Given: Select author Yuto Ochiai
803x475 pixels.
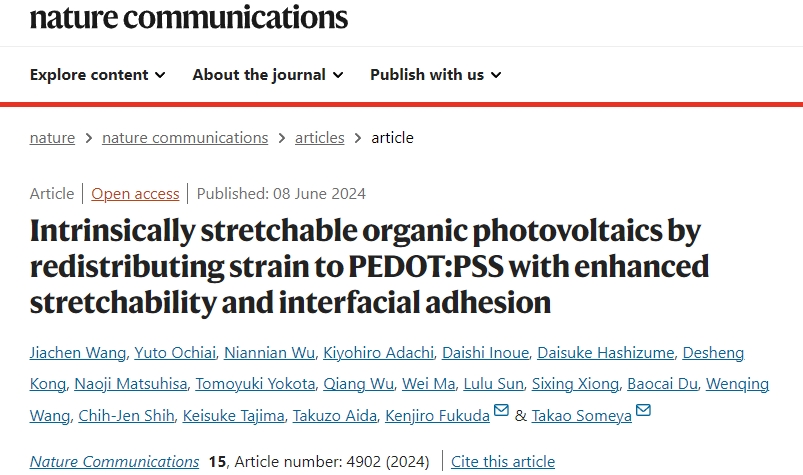Looking at the screenshot, I should tap(175, 353).
